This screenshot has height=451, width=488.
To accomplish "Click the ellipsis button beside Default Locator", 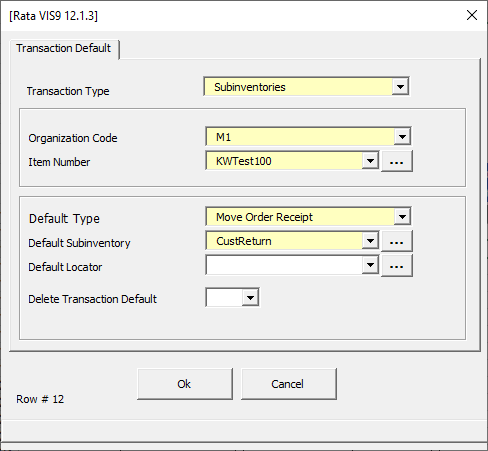I will [x=397, y=266].
